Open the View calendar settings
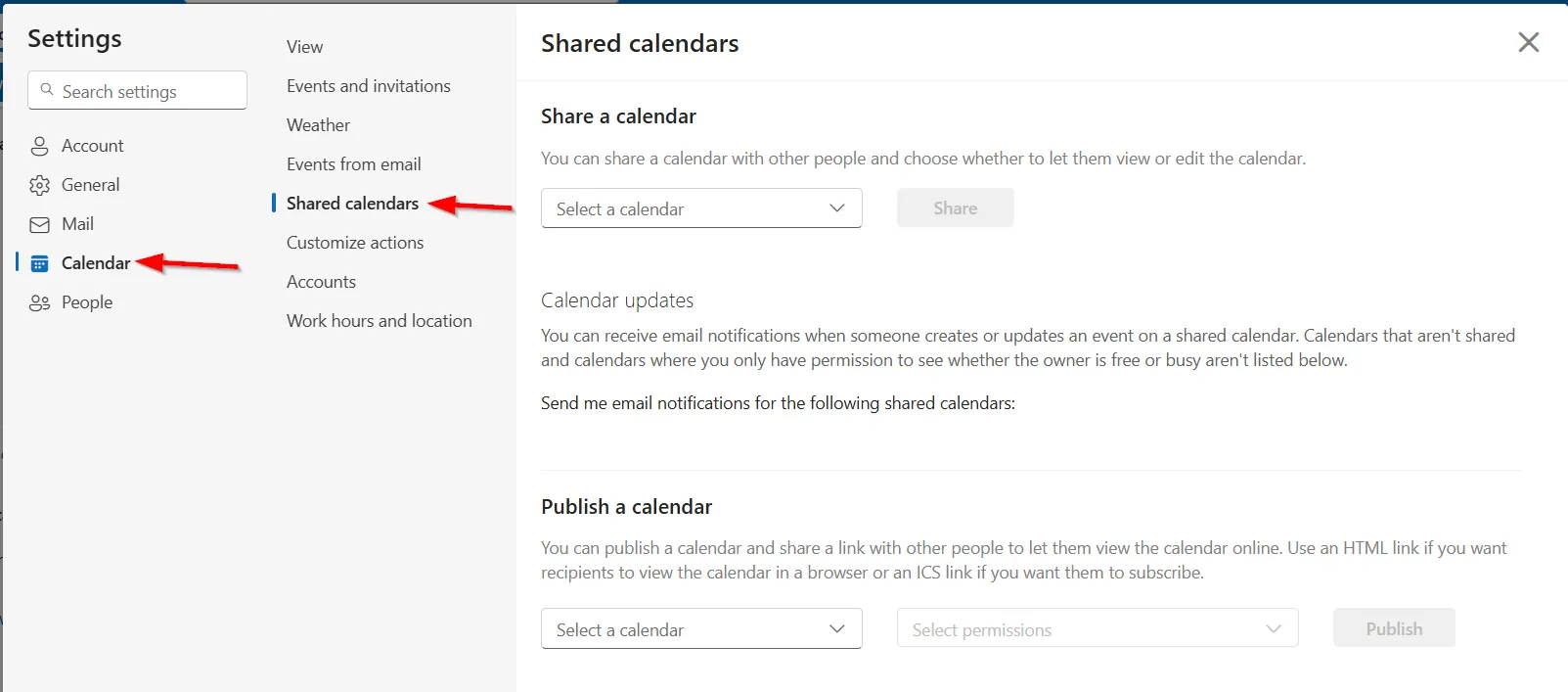Viewport: 1568px width, 692px height. point(303,46)
